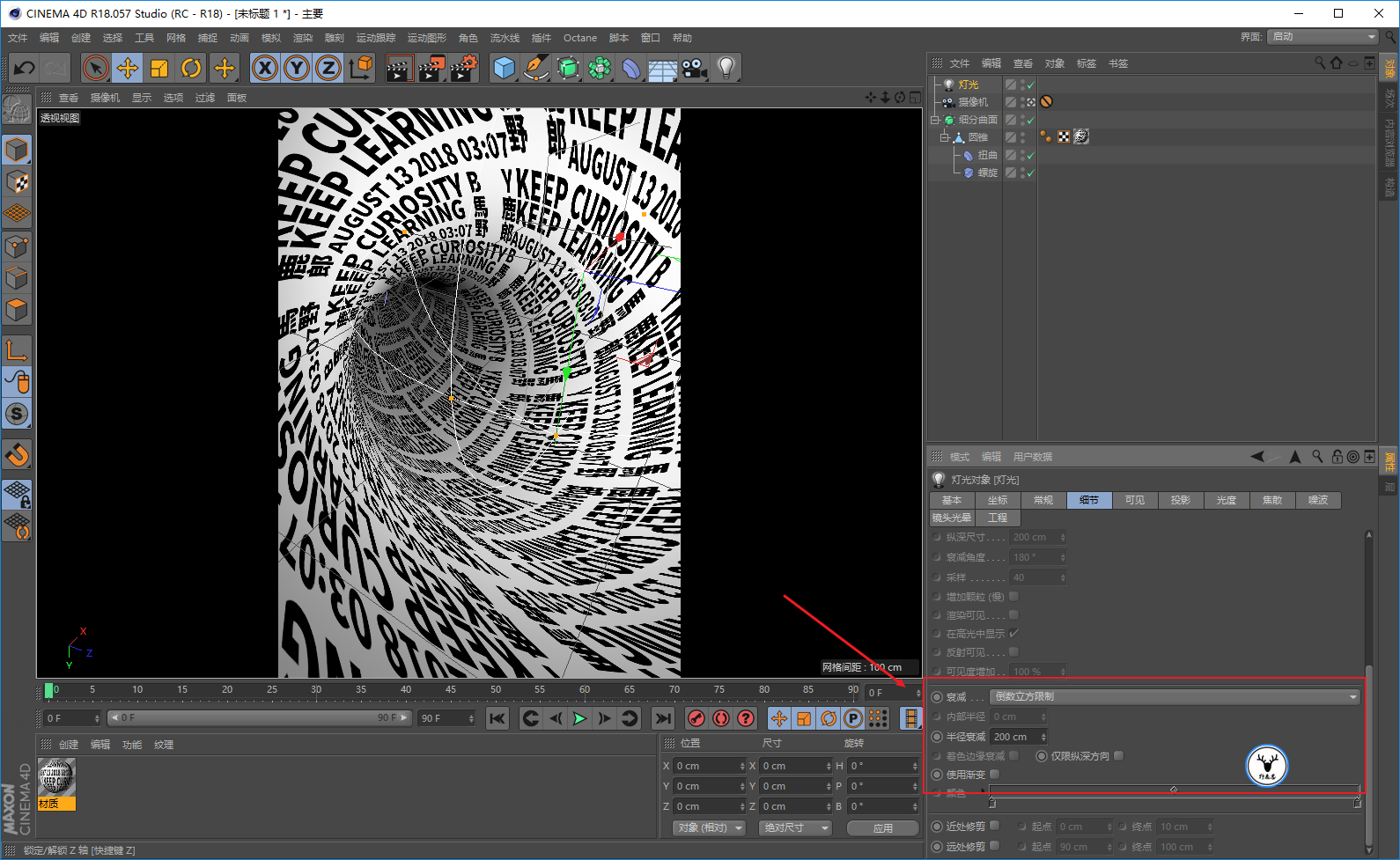The width and height of the screenshot is (1400, 860).
Task: Enable the 近处修剪 checkbox
Action: tap(995, 826)
